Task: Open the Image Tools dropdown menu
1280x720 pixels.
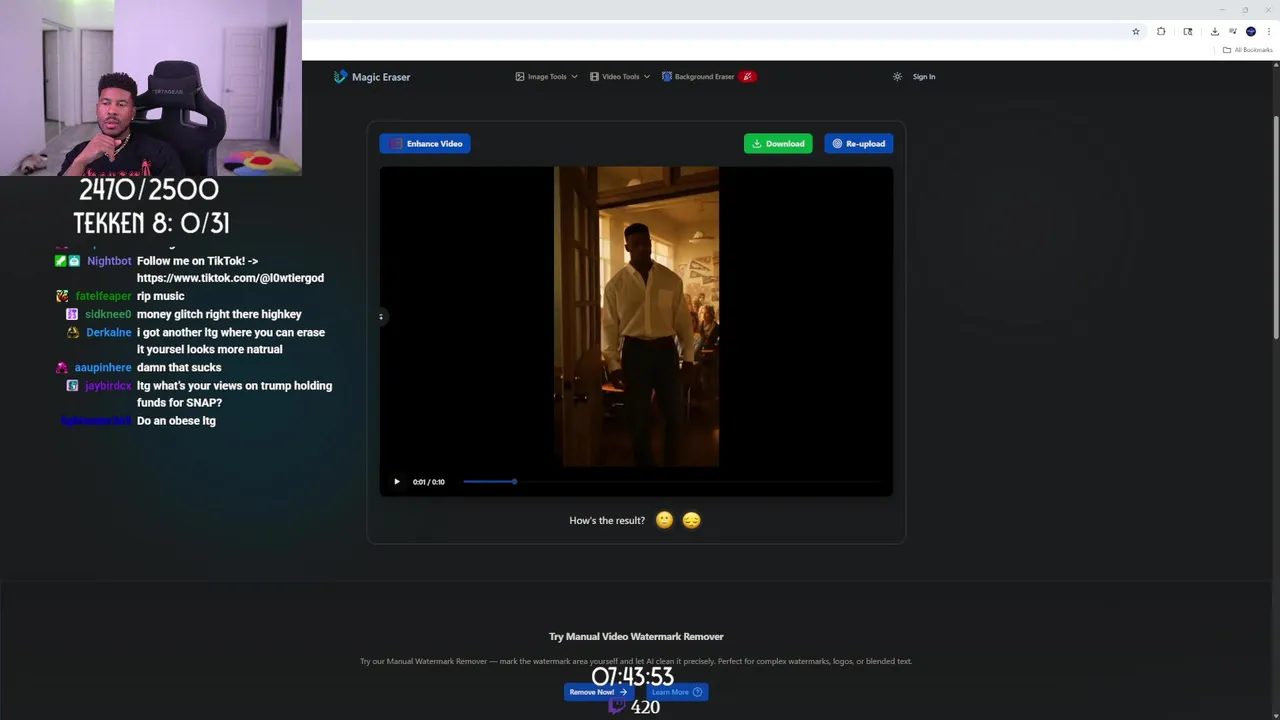Action: click(546, 77)
